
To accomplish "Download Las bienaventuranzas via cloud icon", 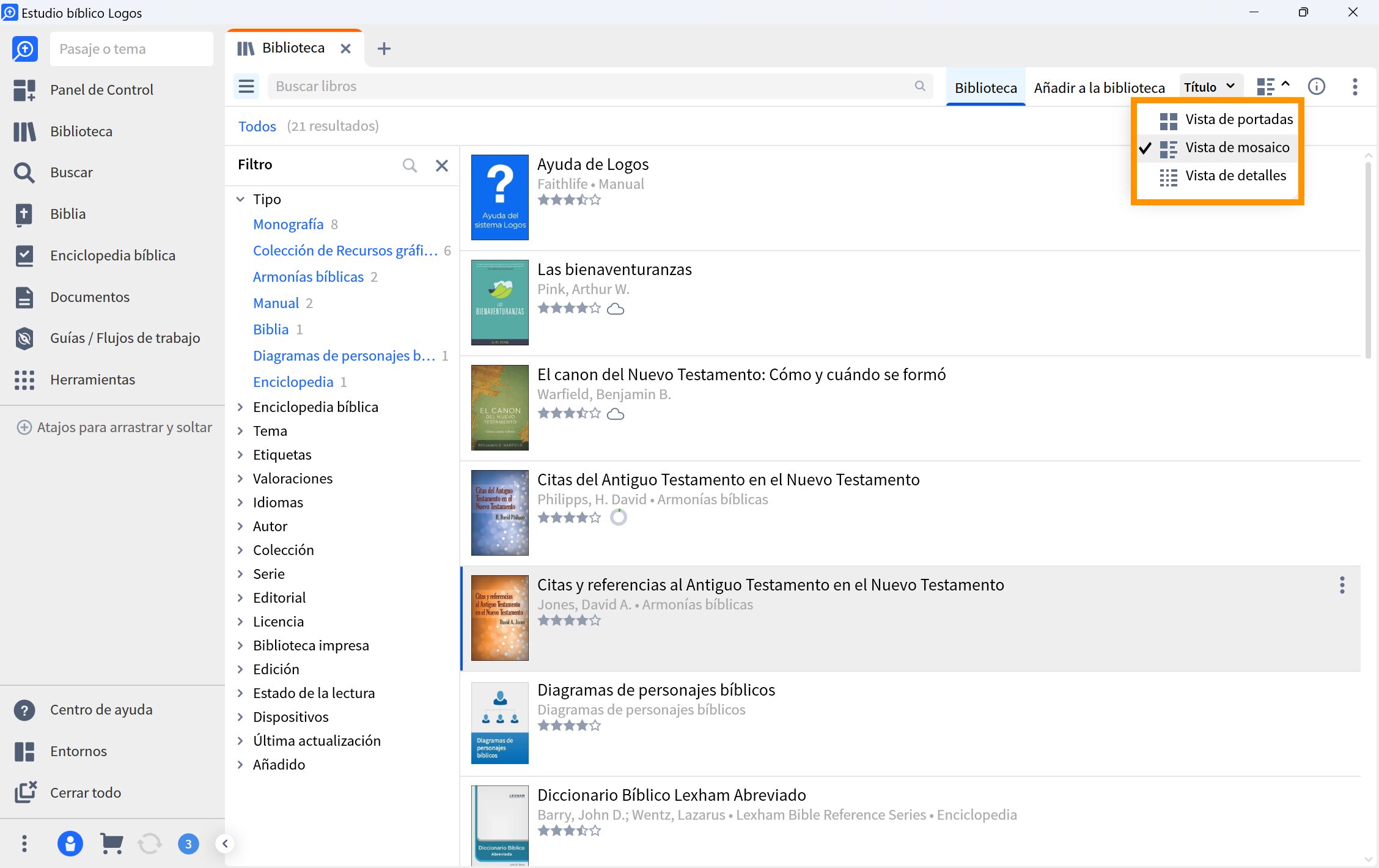I will 616,309.
